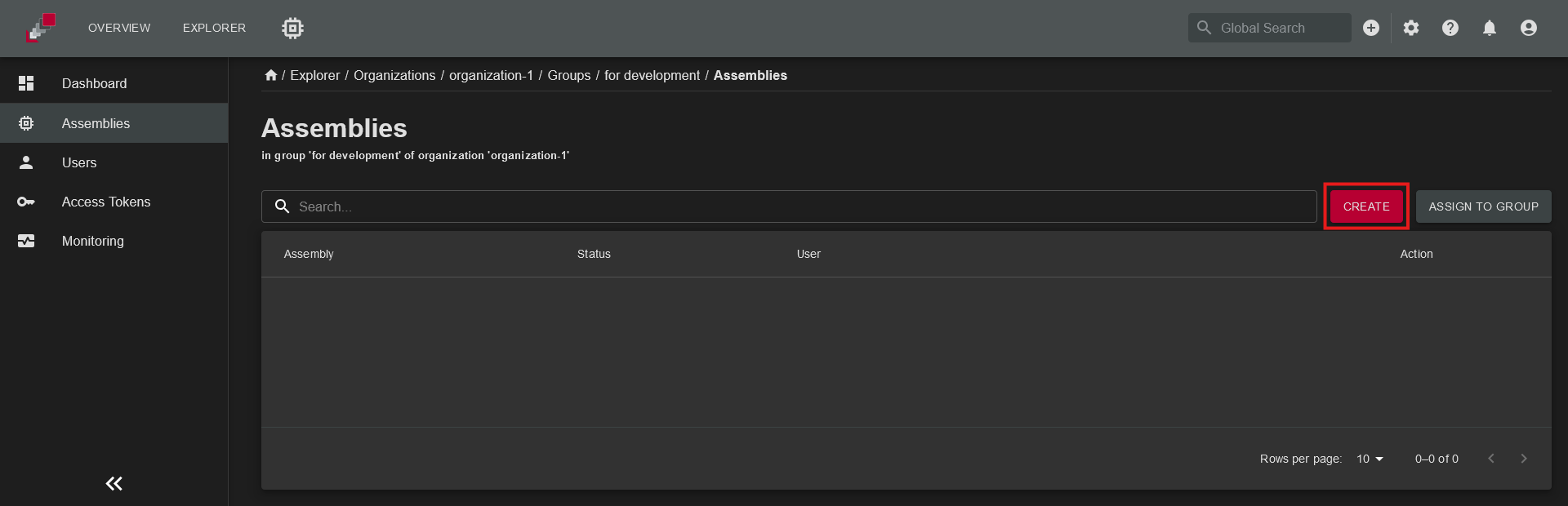Open the OVERVIEW top menu item
This screenshot has height=506, width=1568.
(x=119, y=28)
